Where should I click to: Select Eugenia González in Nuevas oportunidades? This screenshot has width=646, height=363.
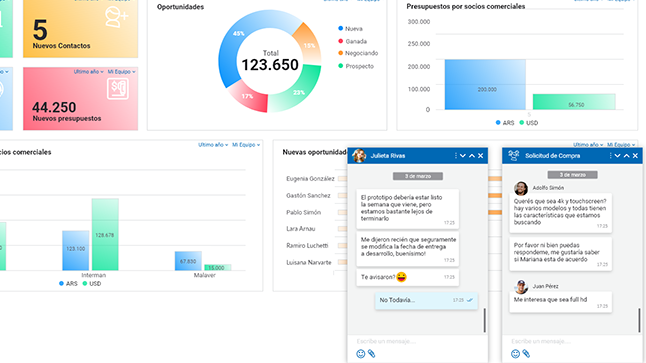click(x=310, y=178)
